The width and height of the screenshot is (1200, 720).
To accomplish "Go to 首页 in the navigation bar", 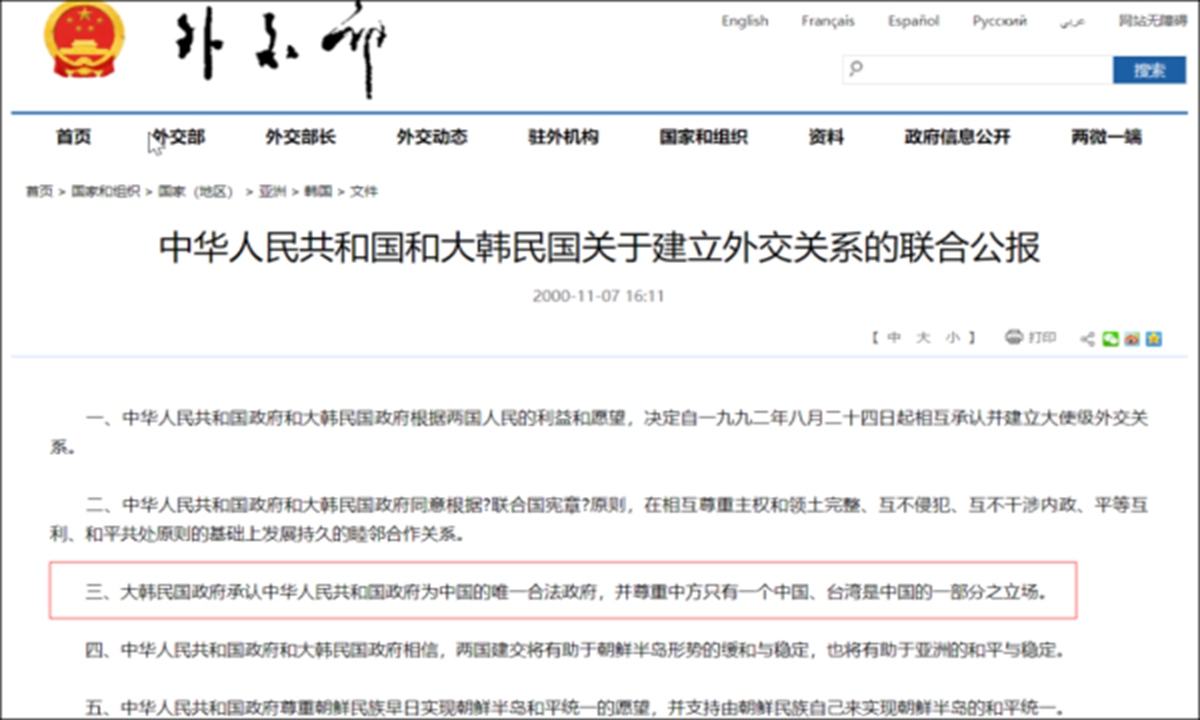I will pos(73,137).
